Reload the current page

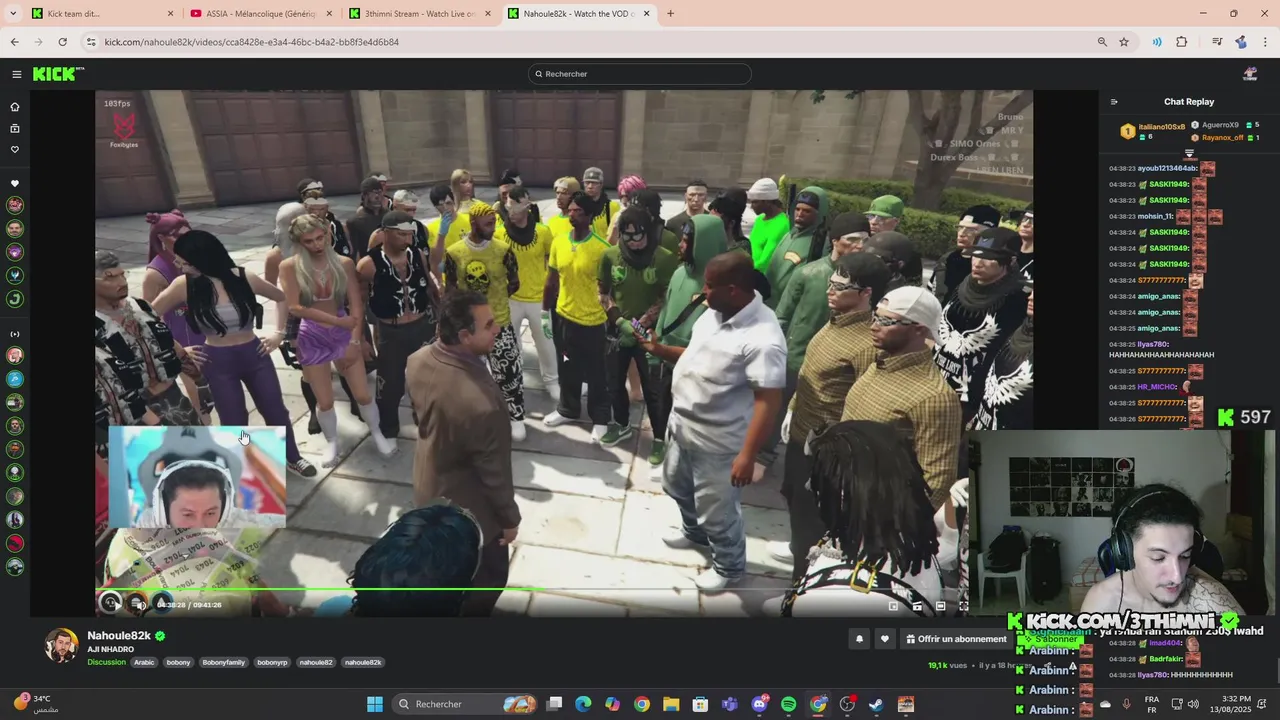(62, 42)
